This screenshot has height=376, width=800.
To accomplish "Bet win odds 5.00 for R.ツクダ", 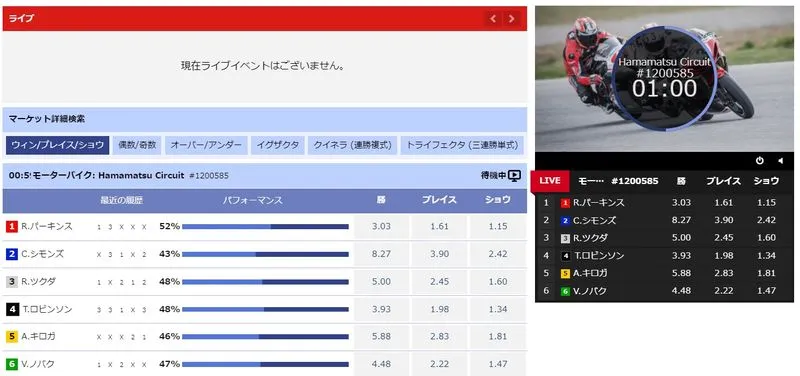I will click(x=381, y=282).
